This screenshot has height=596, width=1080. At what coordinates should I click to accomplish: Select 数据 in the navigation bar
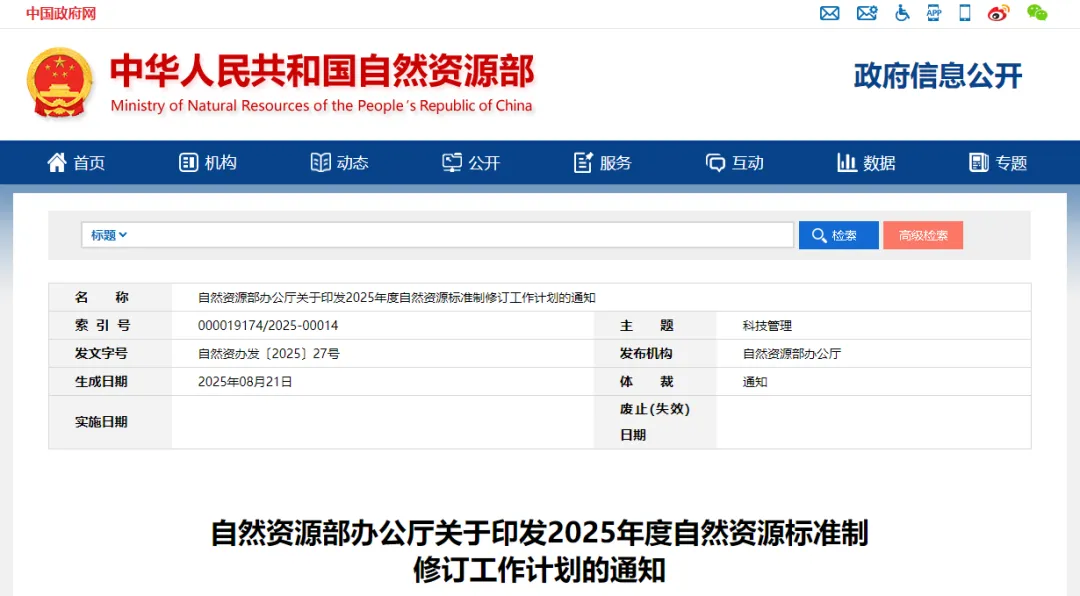[x=867, y=163]
